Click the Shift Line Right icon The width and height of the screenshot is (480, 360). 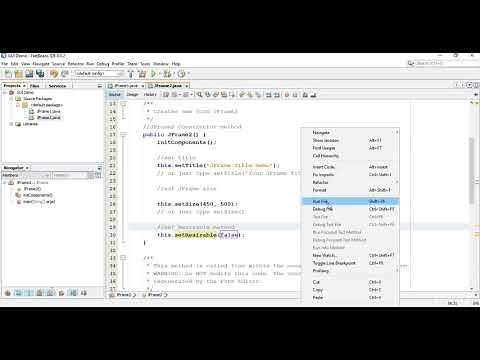point(277,95)
